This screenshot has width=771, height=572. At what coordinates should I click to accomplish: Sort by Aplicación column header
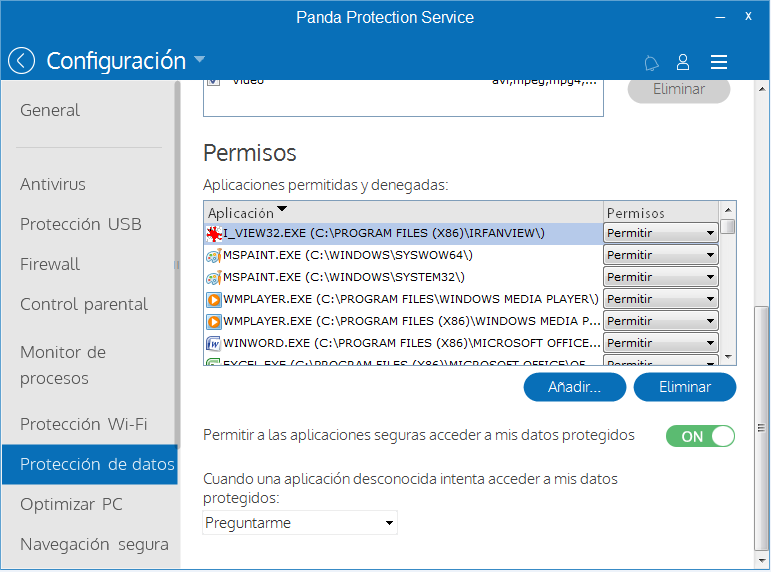coord(403,212)
